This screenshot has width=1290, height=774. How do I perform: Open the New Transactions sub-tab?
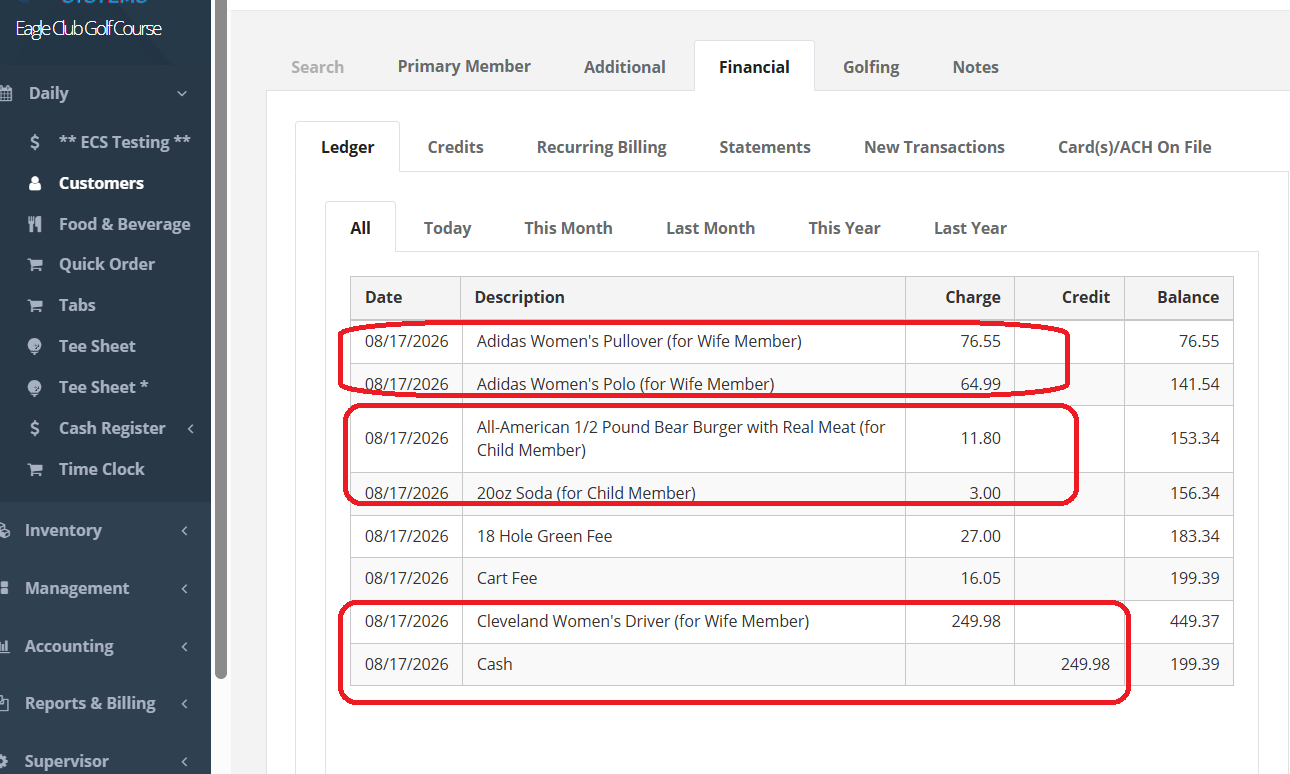[x=934, y=147]
